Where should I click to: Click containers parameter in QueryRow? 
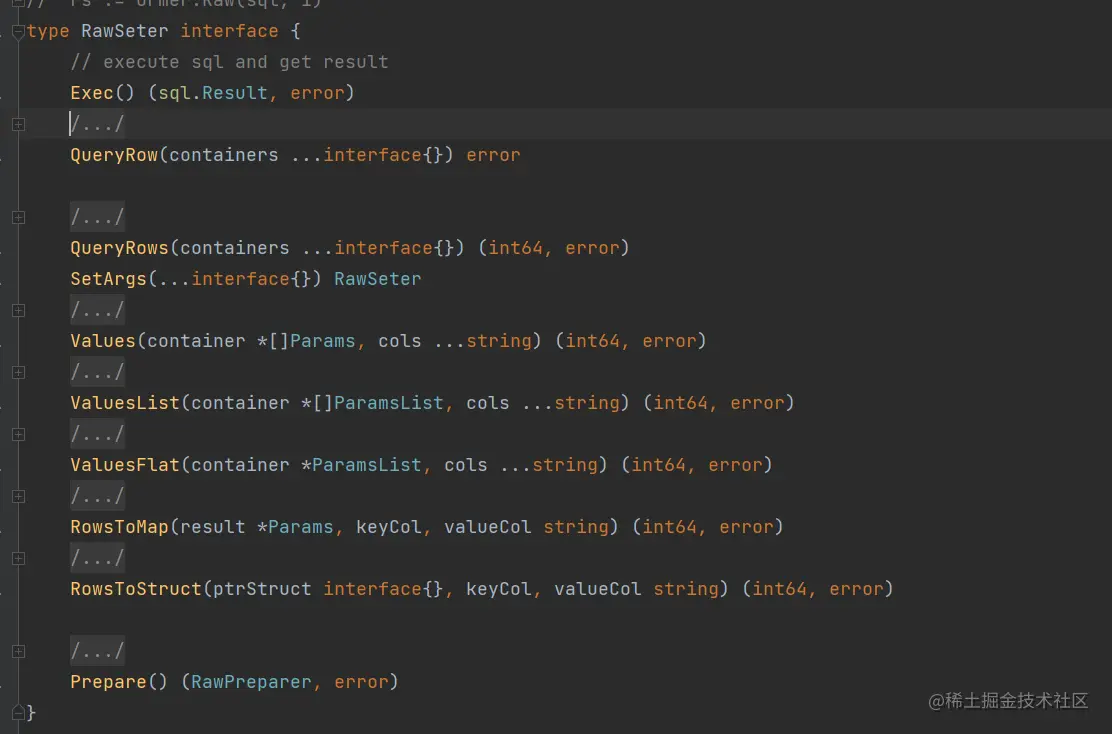[223, 155]
